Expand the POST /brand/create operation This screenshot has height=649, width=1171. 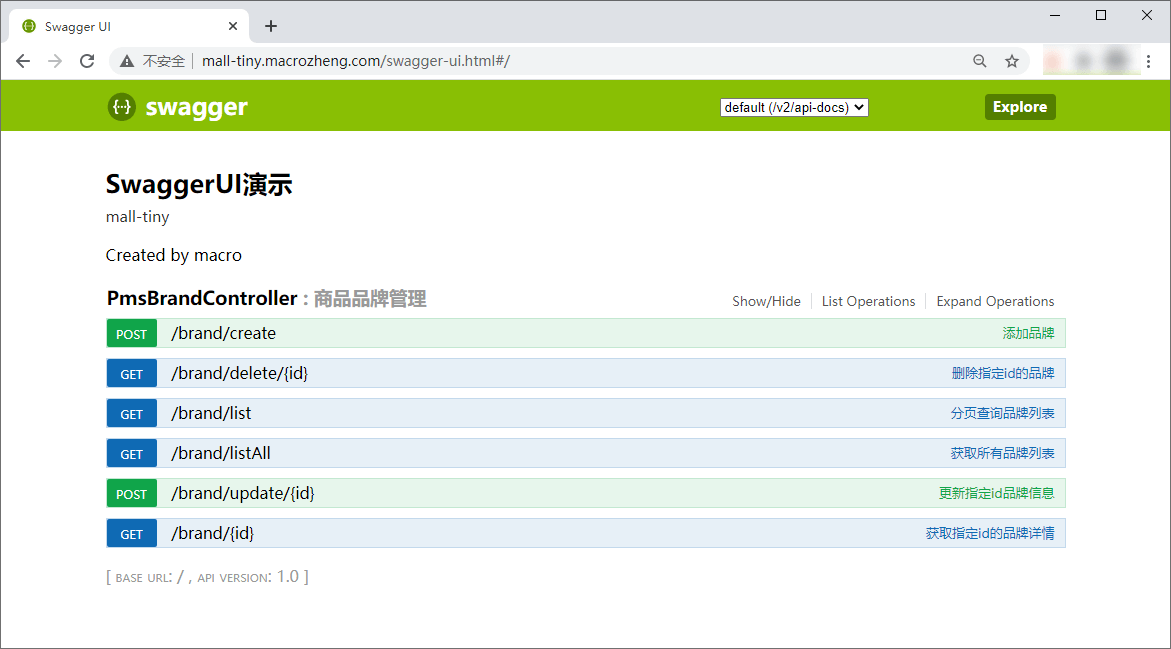(x=223, y=333)
